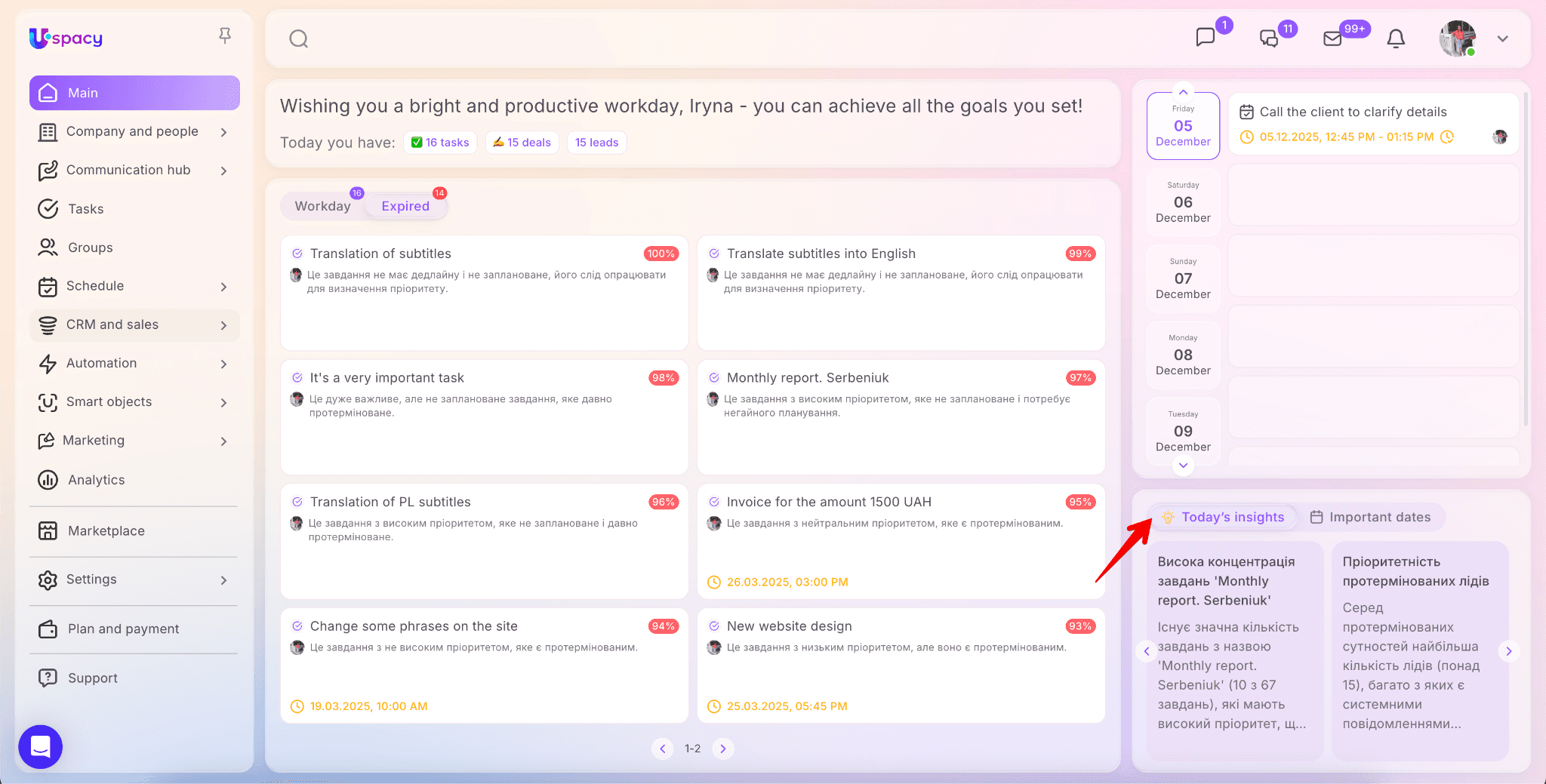Expand CRM and sales submenu
This screenshot has width=1546, height=784.
click(223, 325)
